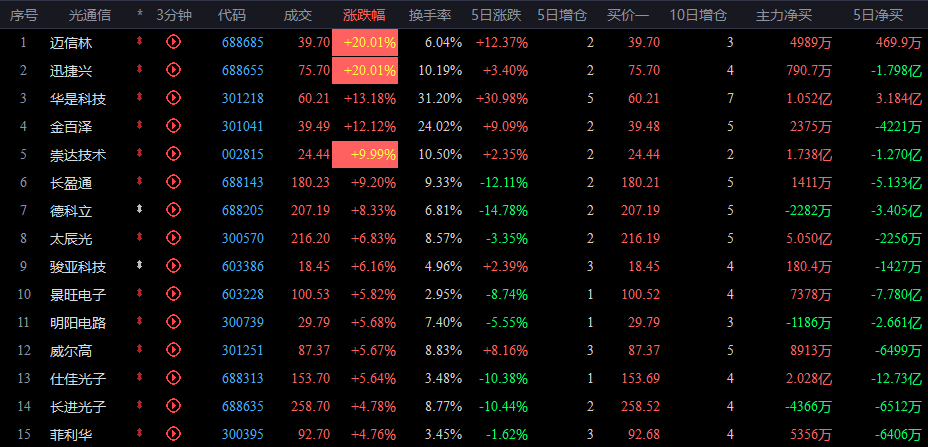
Task: Sort by 涨跌幅 column header
Action: click(x=364, y=15)
